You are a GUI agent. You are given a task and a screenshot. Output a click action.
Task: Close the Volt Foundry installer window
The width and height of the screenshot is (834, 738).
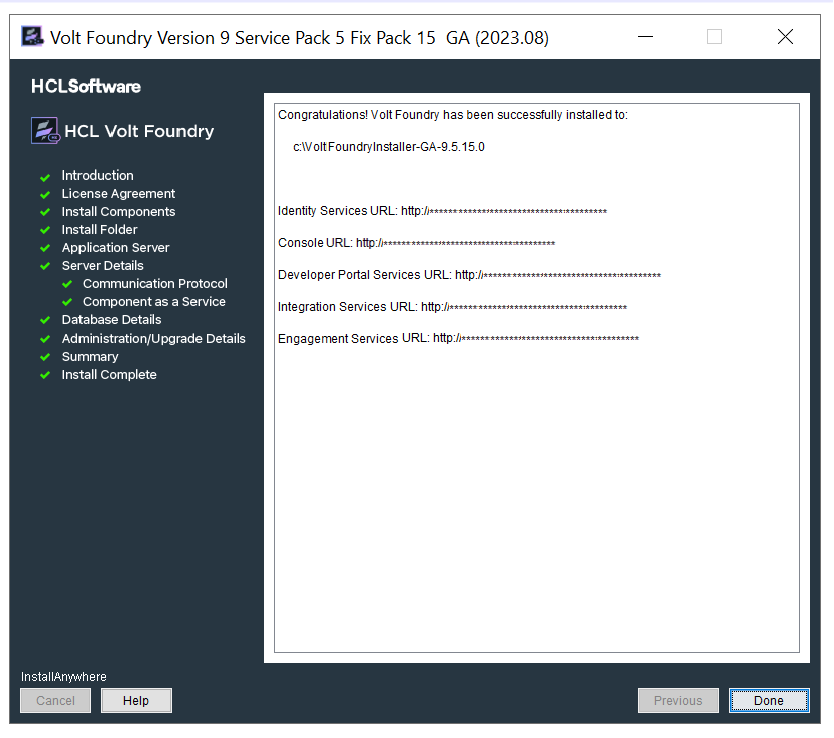[785, 37]
